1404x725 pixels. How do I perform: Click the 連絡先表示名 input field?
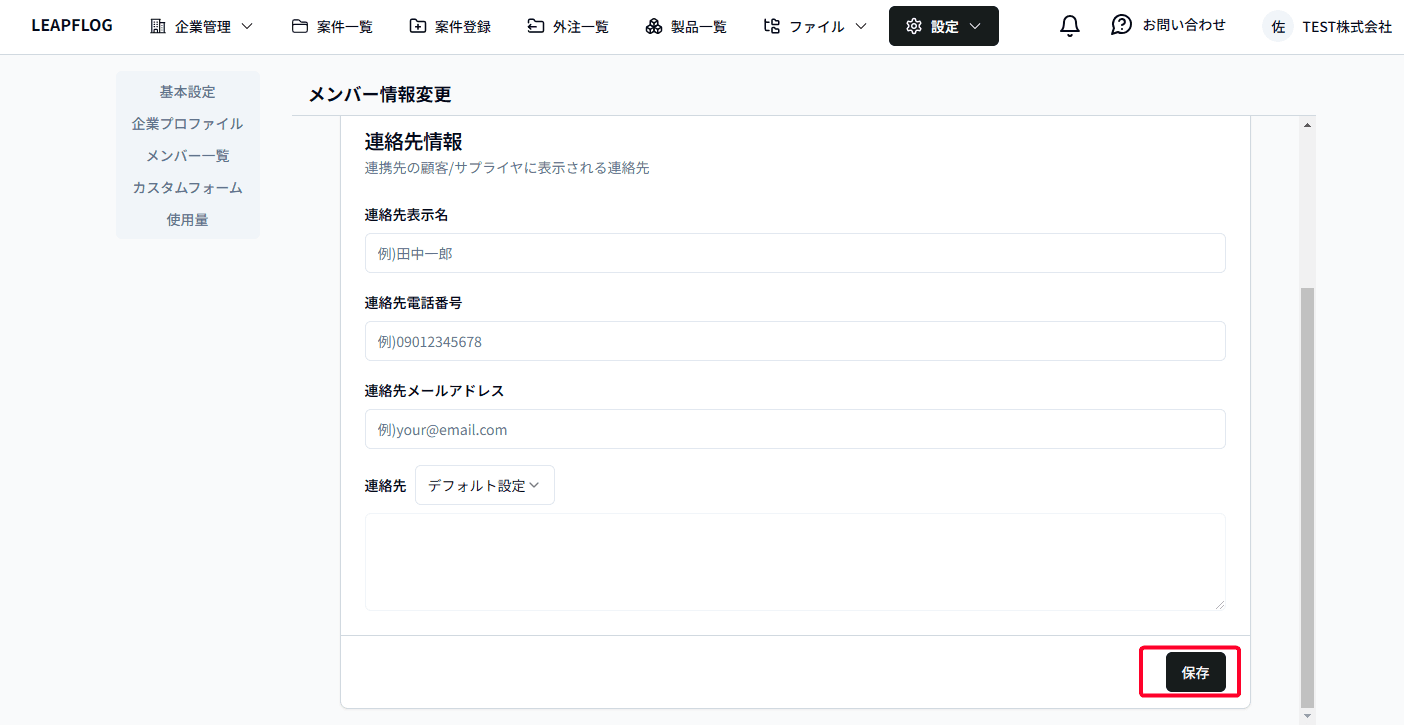[794, 254]
